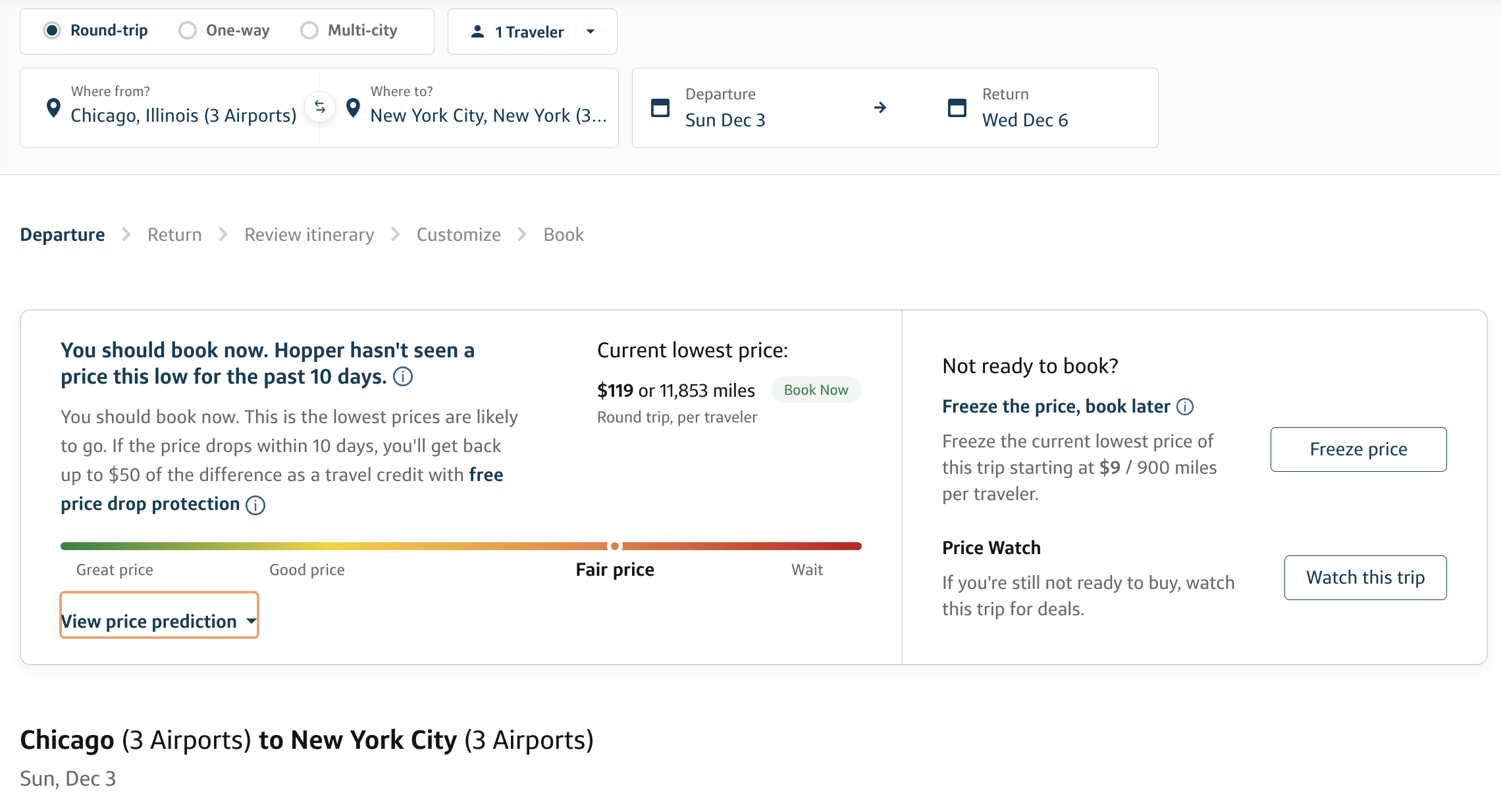This screenshot has width=1501, height=812.
Task: Click the Good price label
Action: point(307,570)
